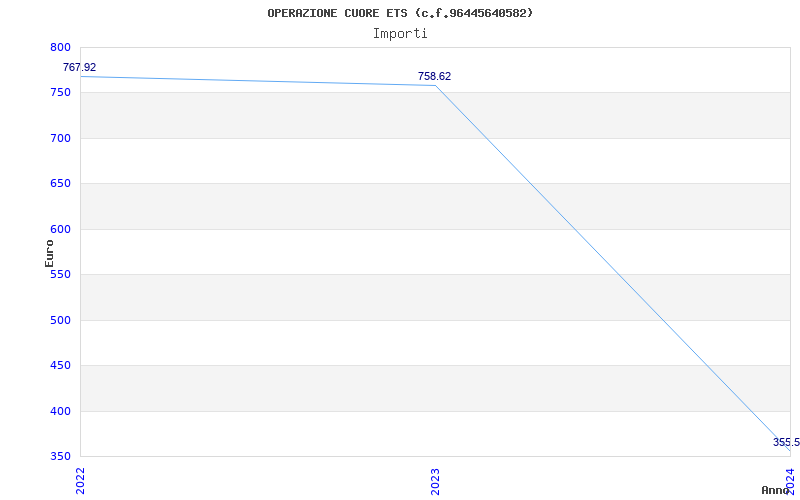Click the 550 y-axis tick label

coord(60,274)
